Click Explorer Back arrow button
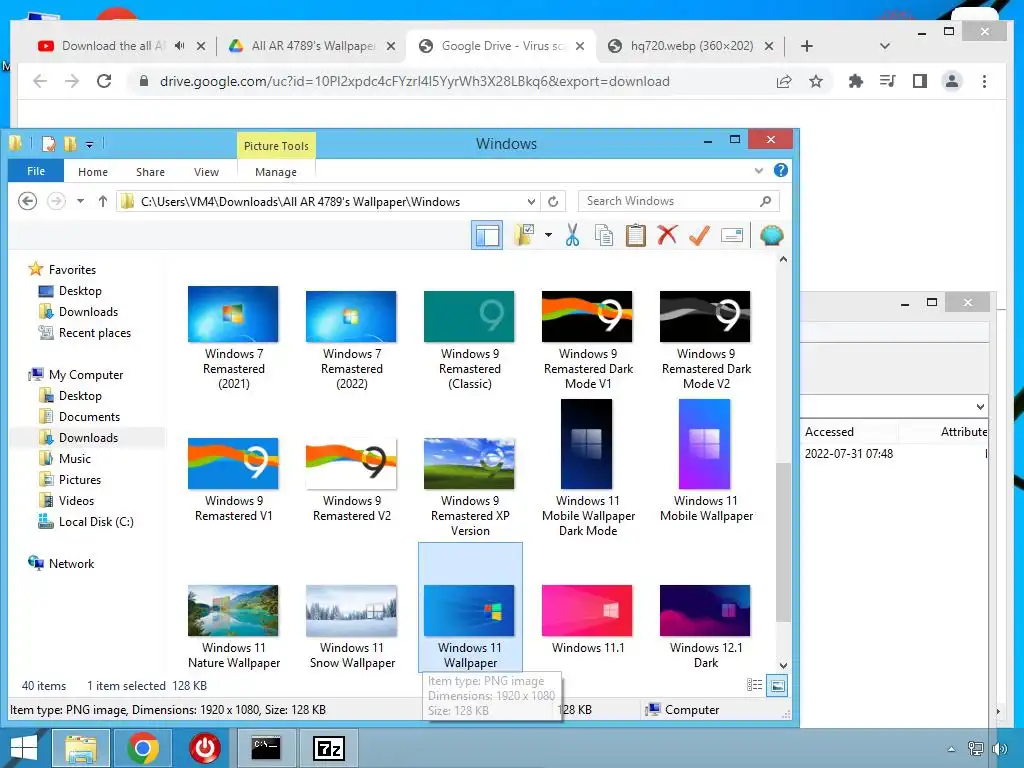The image size is (1024, 768). point(27,201)
